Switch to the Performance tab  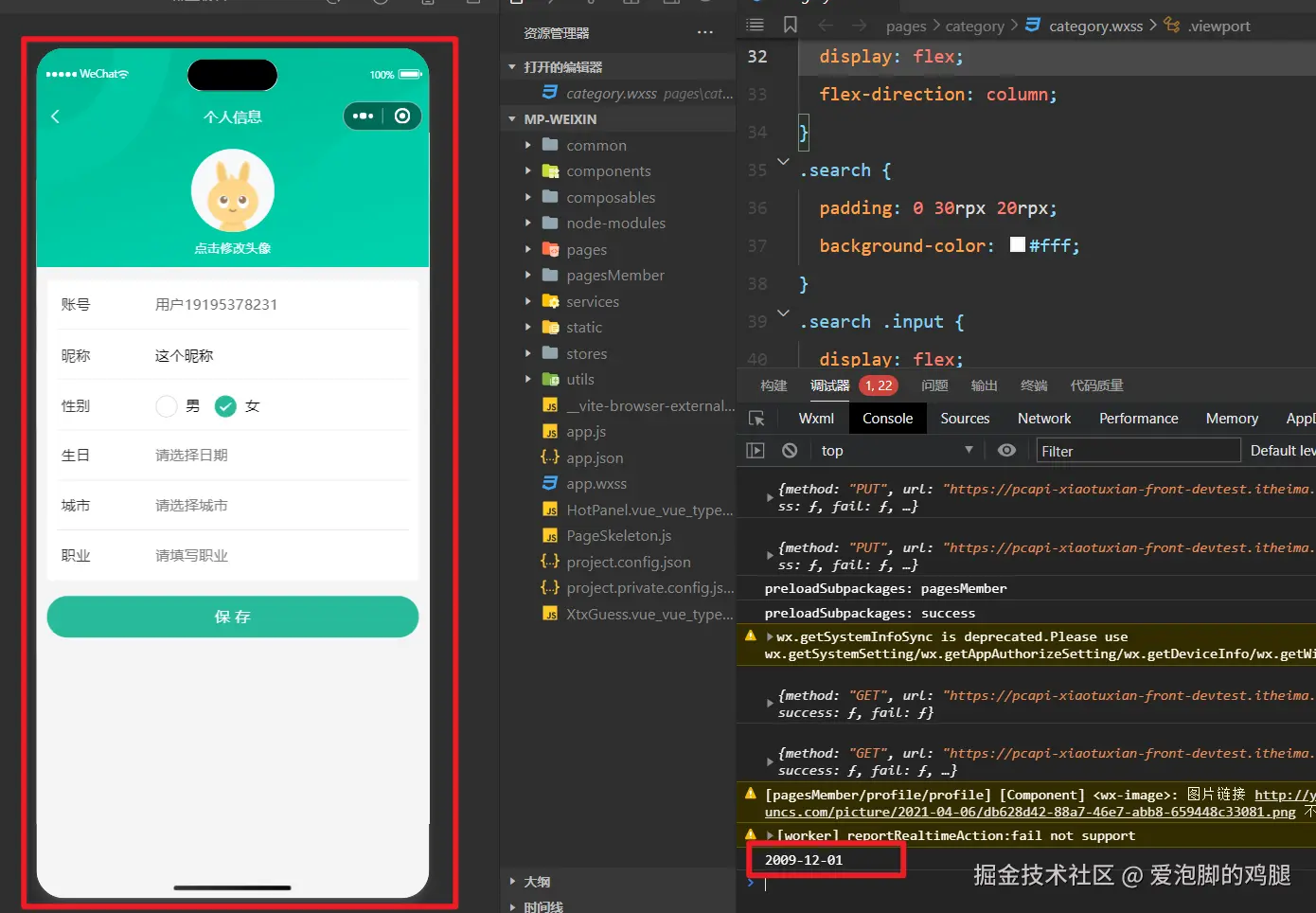1138,419
